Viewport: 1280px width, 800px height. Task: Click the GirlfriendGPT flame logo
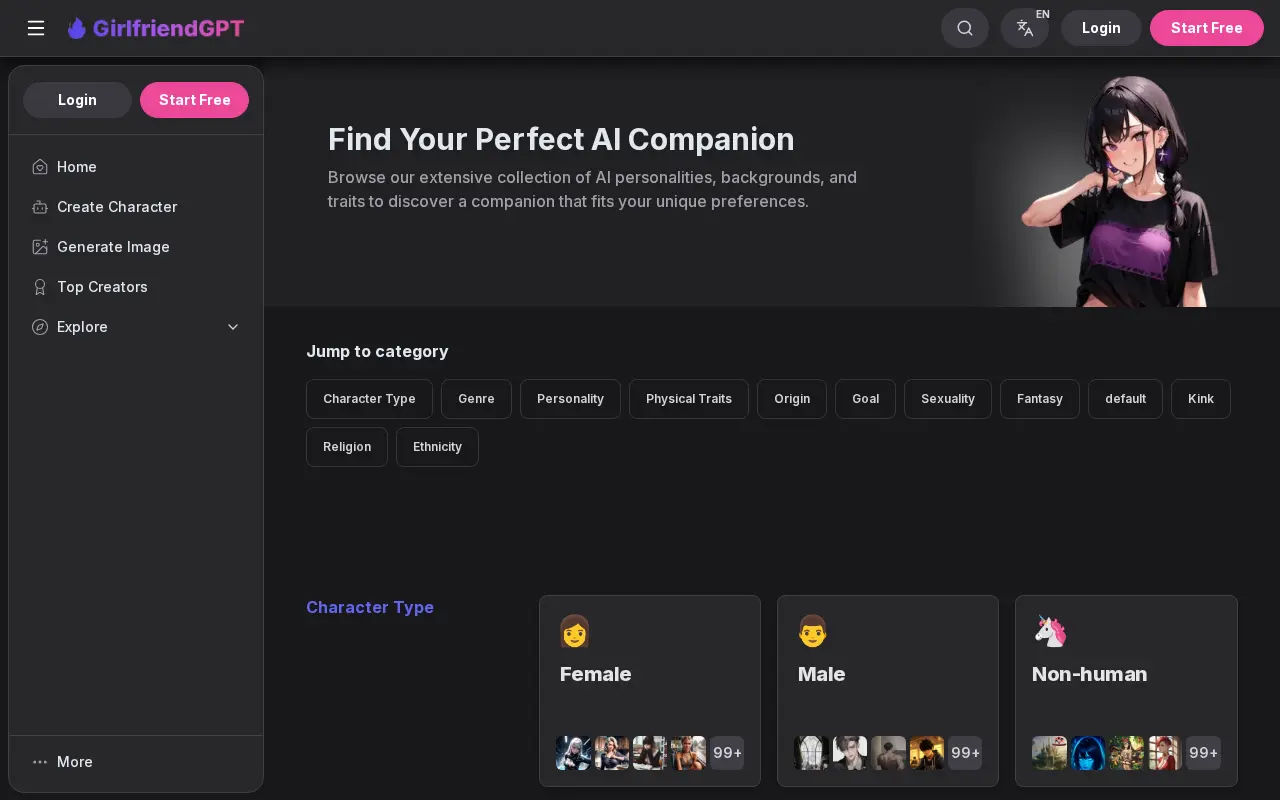click(x=77, y=28)
